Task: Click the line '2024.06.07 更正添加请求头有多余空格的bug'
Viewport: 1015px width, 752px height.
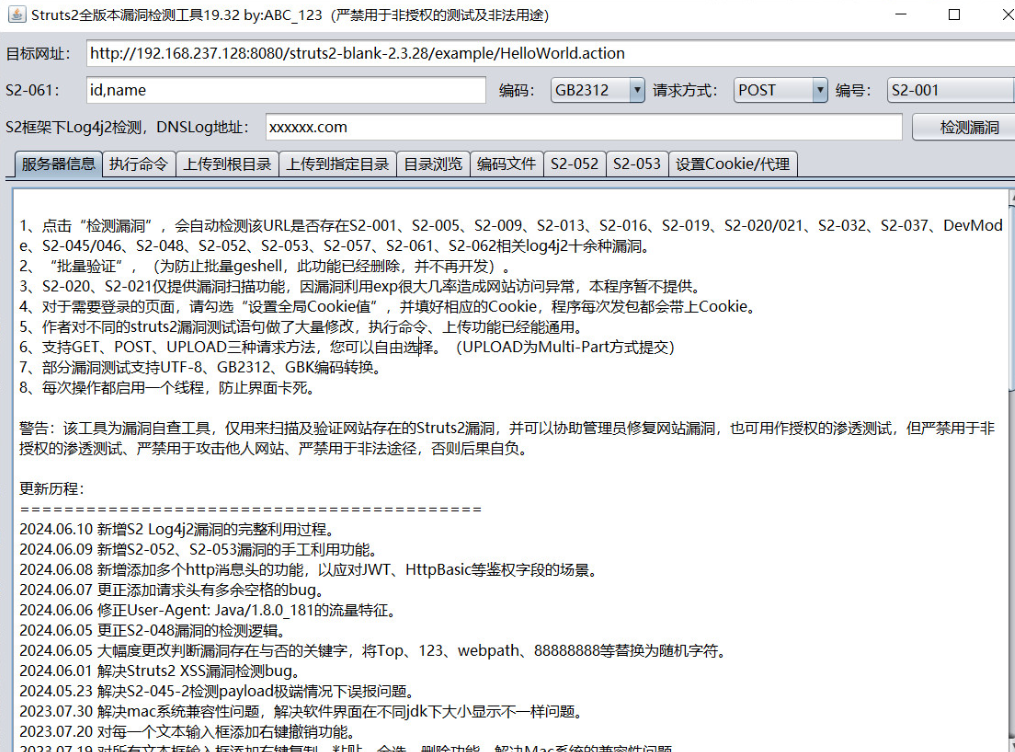Action: coord(171,590)
